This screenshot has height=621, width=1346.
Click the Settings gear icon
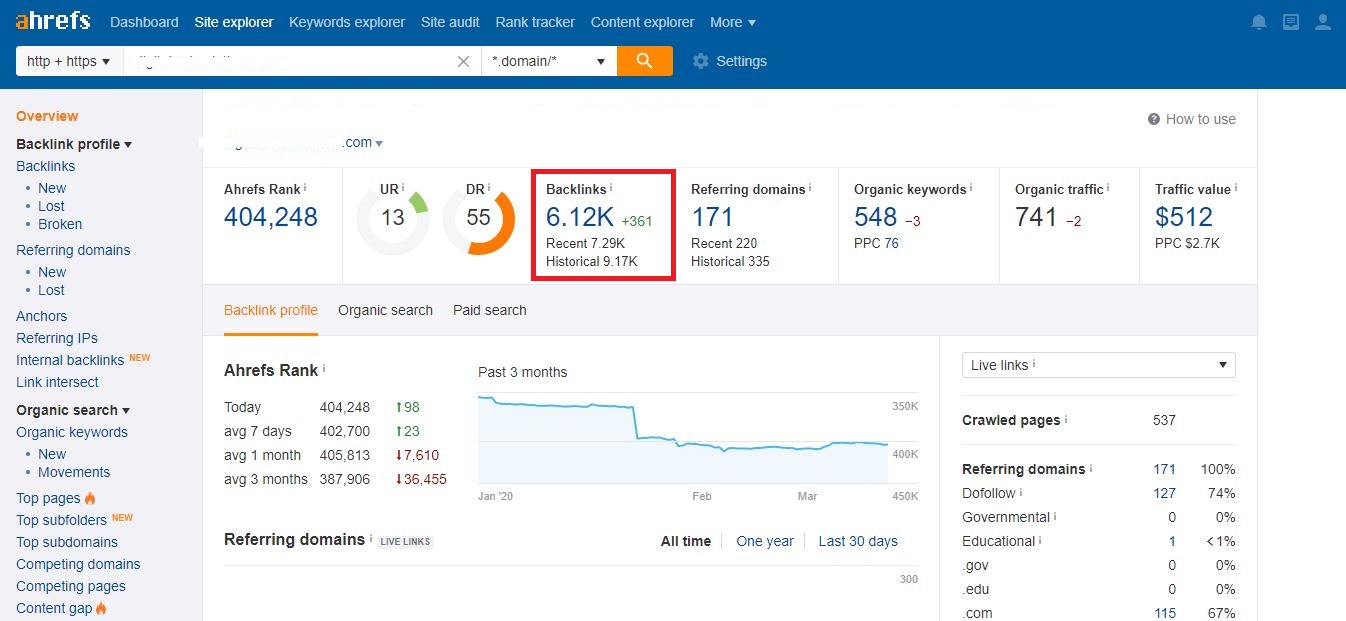700,61
